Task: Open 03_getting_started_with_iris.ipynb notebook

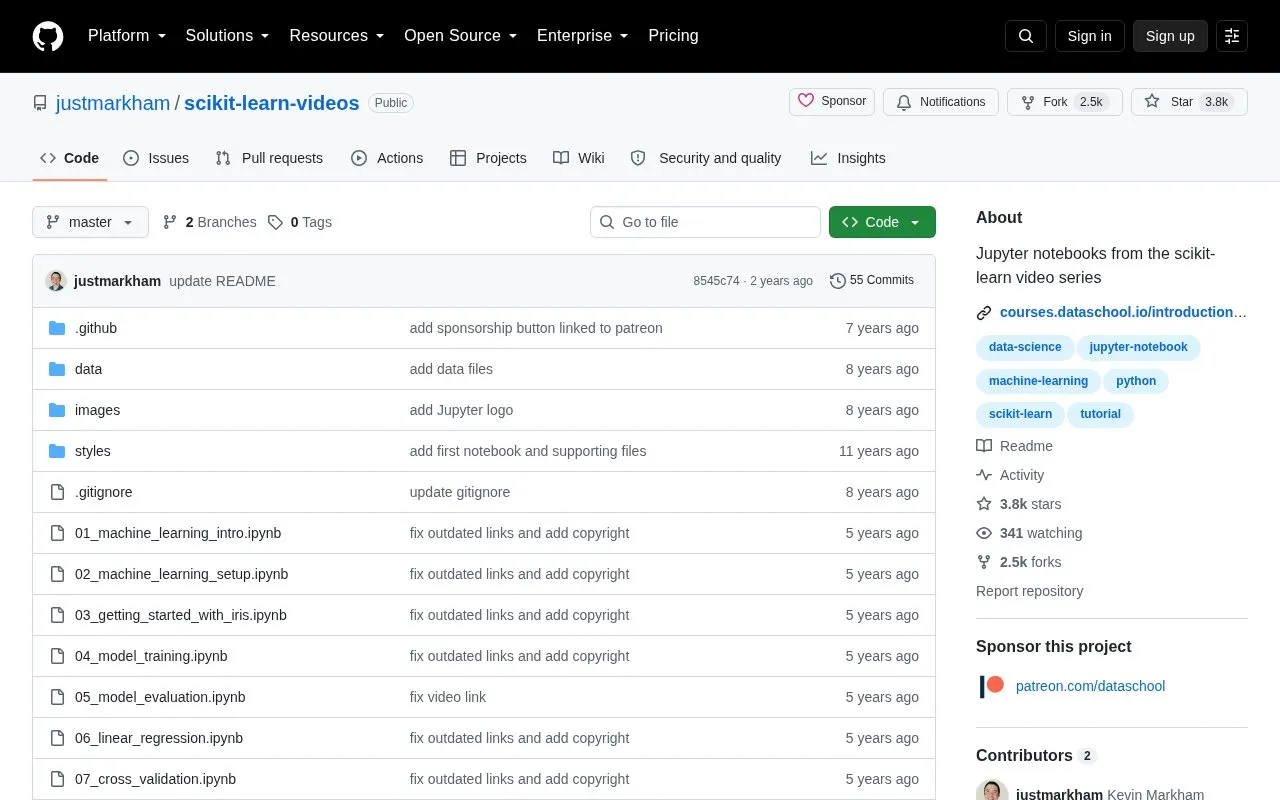Action: coord(181,615)
